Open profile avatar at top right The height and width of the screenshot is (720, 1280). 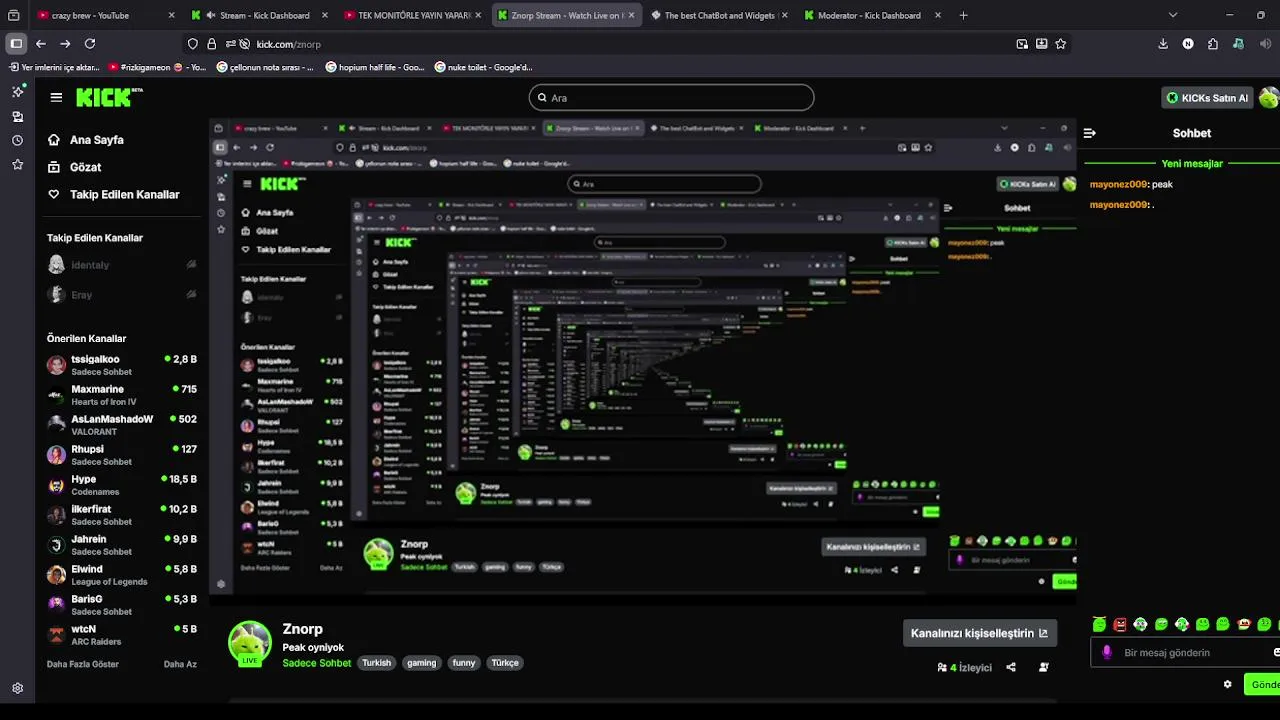1268,98
